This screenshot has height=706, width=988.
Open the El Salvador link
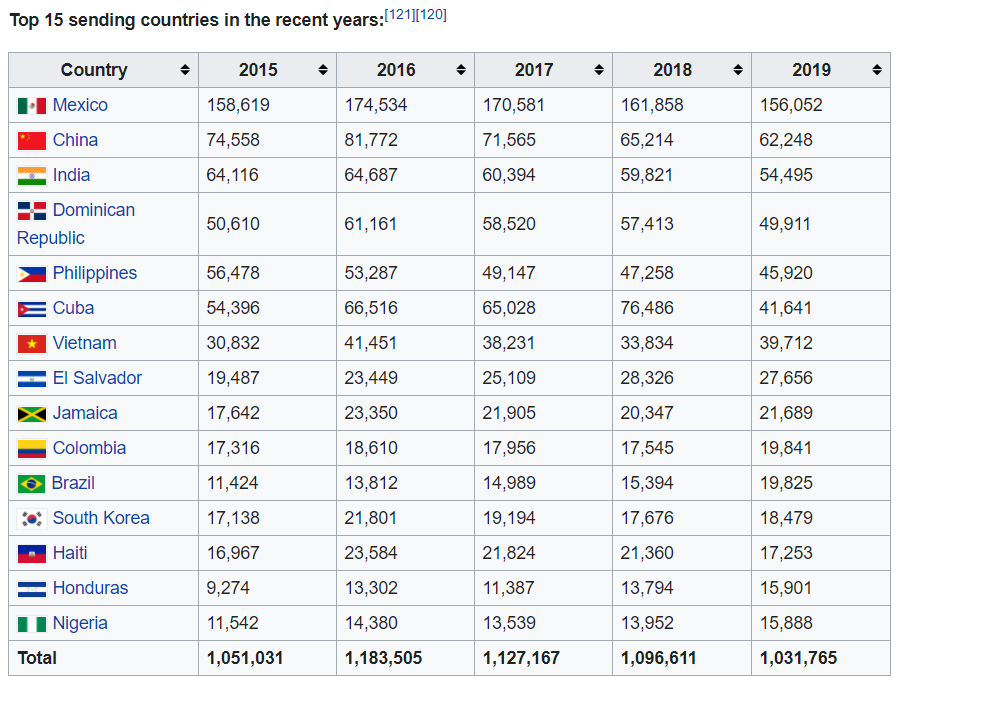97,378
